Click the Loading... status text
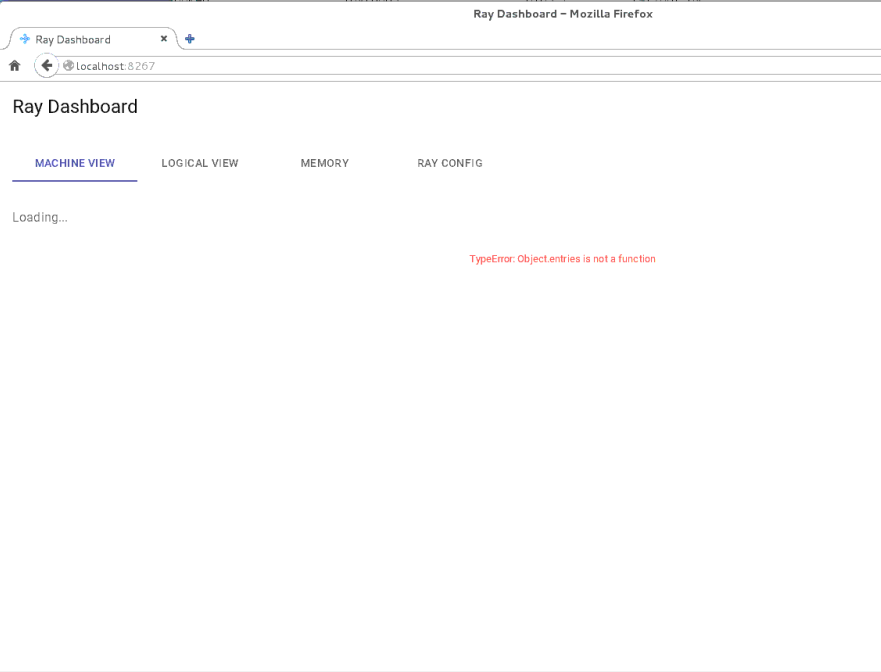881x672 pixels. (x=40, y=217)
